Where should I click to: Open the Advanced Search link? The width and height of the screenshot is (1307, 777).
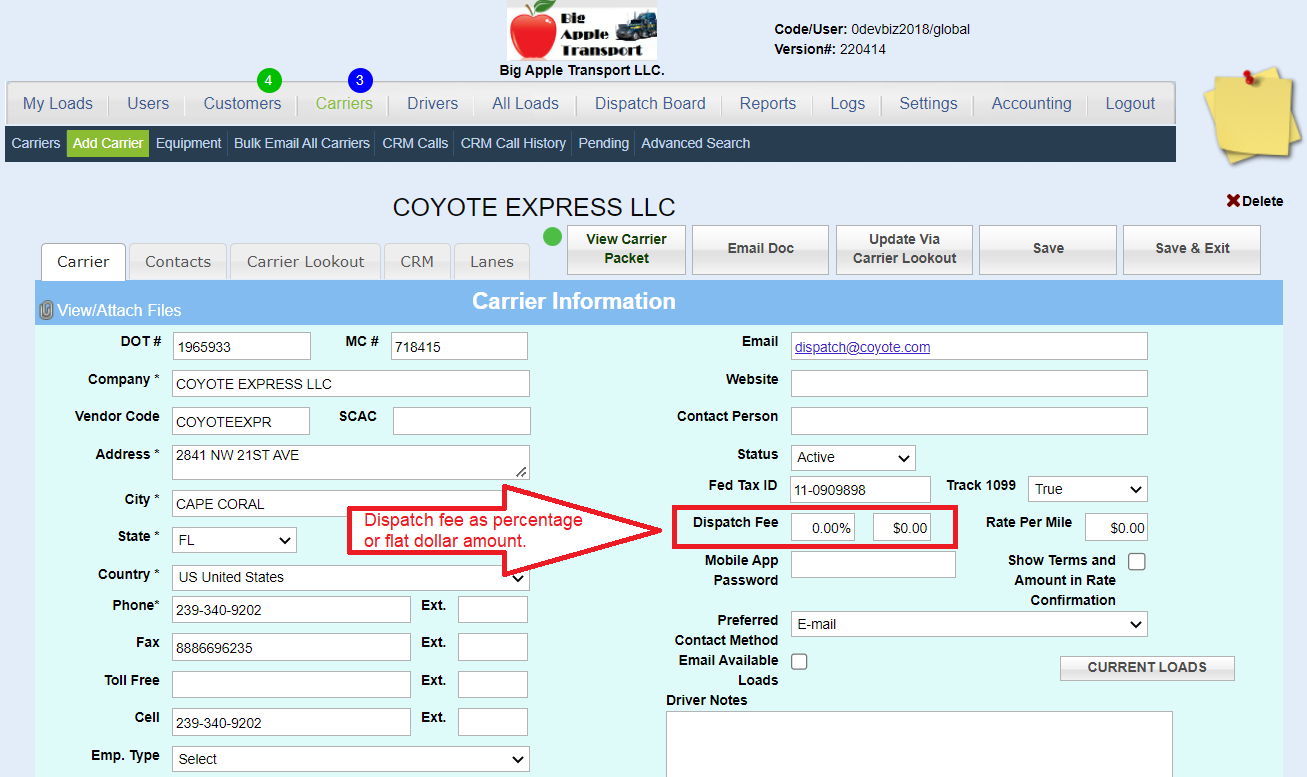pos(696,143)
